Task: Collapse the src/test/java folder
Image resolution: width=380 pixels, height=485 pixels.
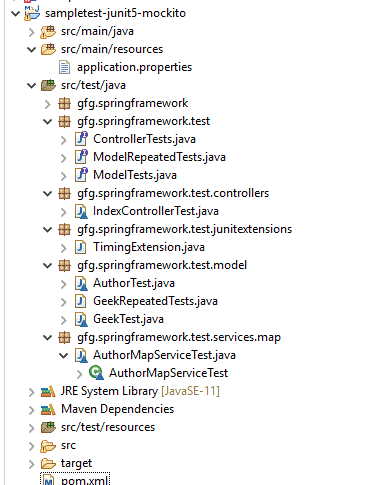Action: pyautogui.click(x=31, y=86)
